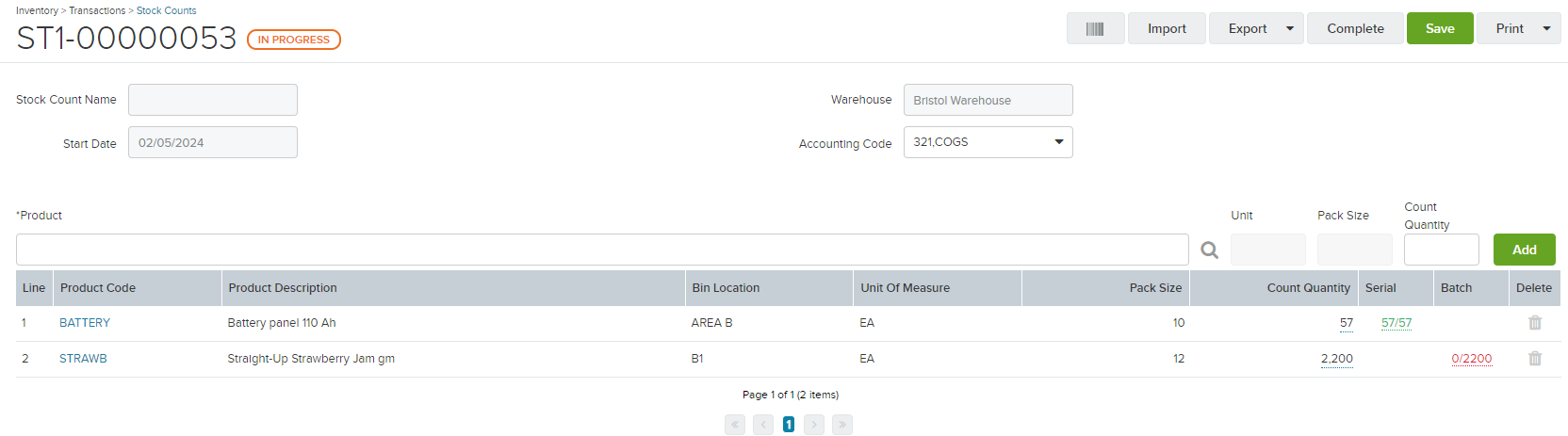The width and height of the screenshot is (1568, 436).
Task: Open the Transactions breadcrumb
Action: (97, 10)
